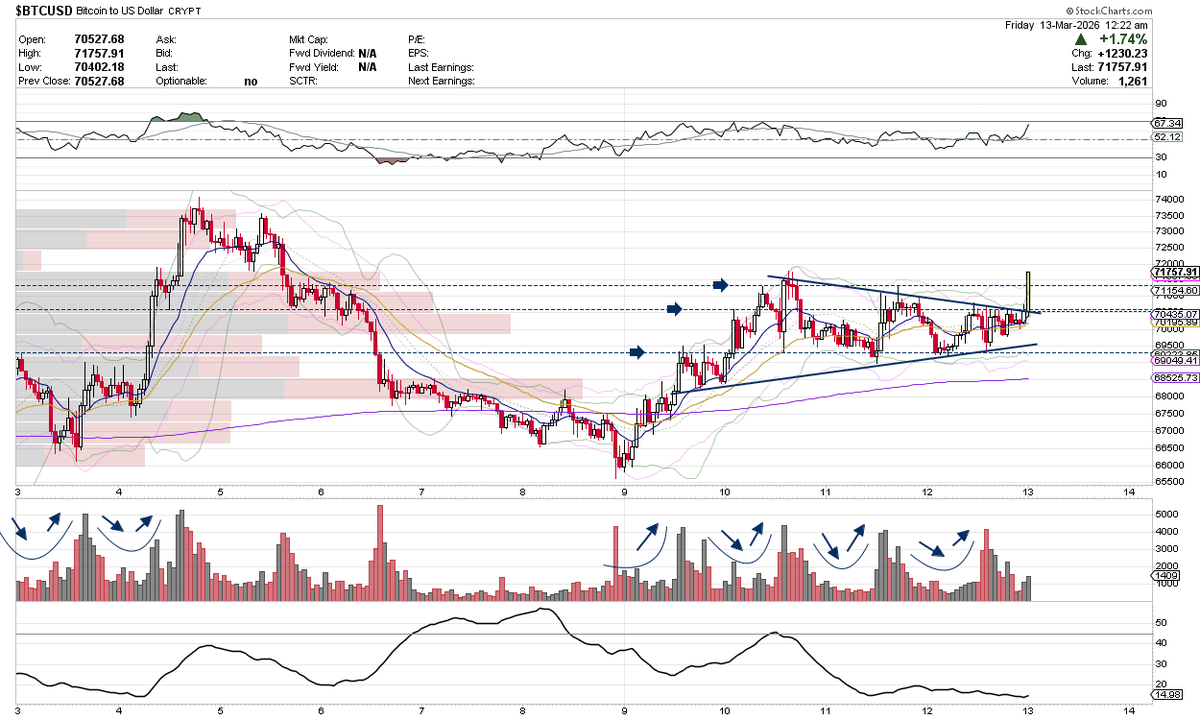Click the Open value 70527.68
The height and width of the screenshot is (720, 1200).
[99, 39]
